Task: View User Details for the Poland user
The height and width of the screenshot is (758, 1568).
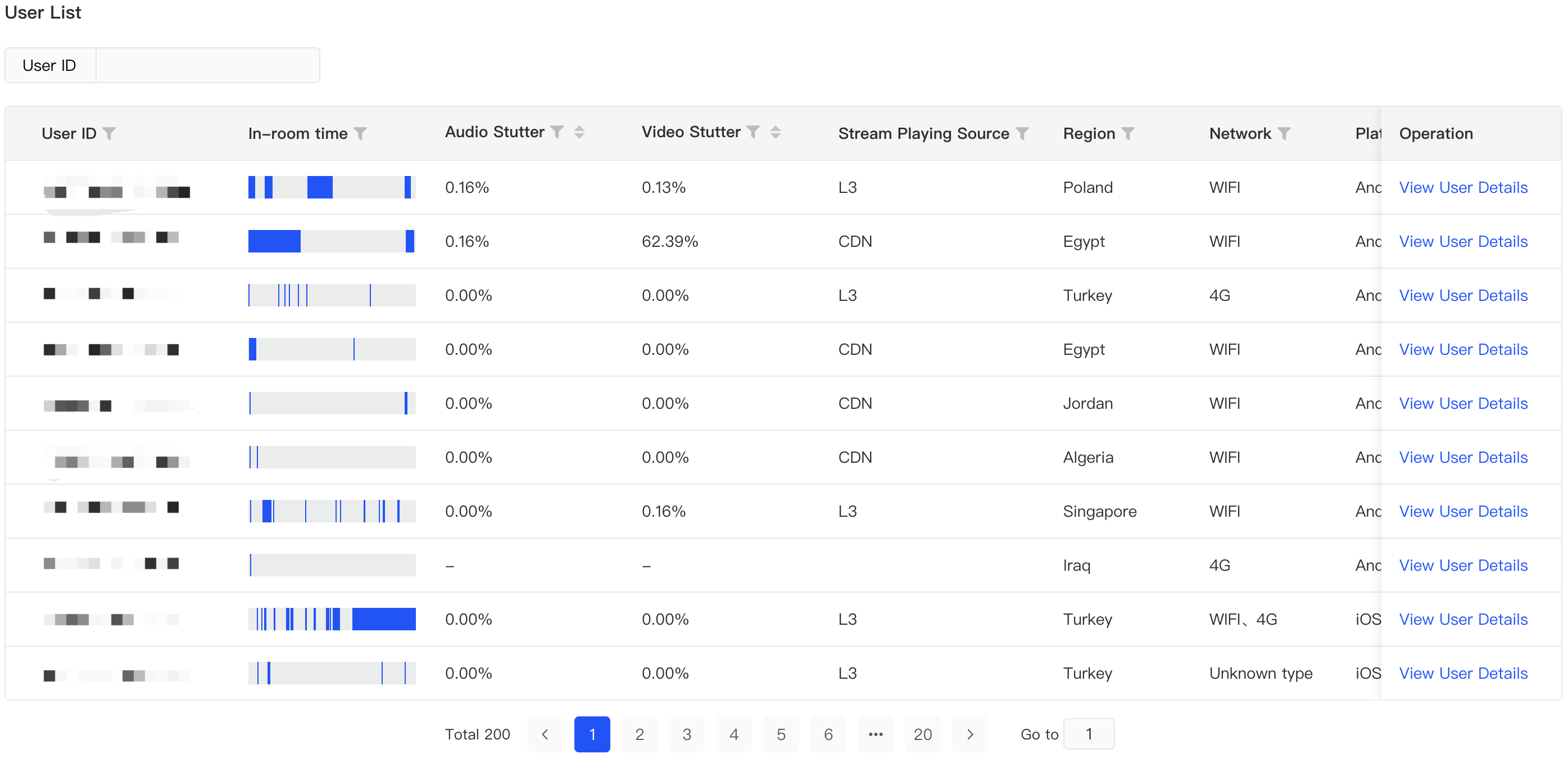Action: pos(1463,187)
